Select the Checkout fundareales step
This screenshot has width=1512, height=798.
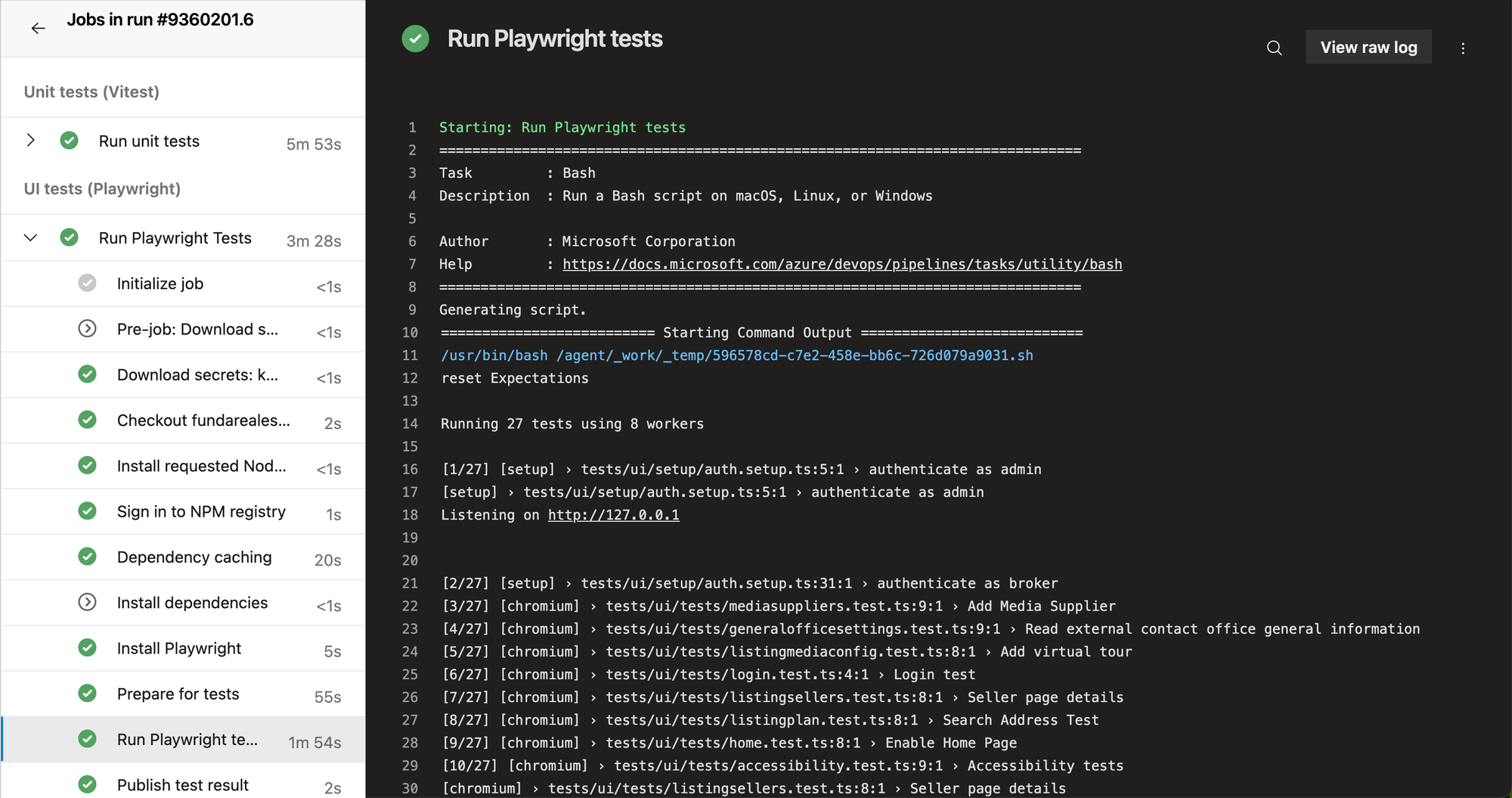(x=203, y=421)
